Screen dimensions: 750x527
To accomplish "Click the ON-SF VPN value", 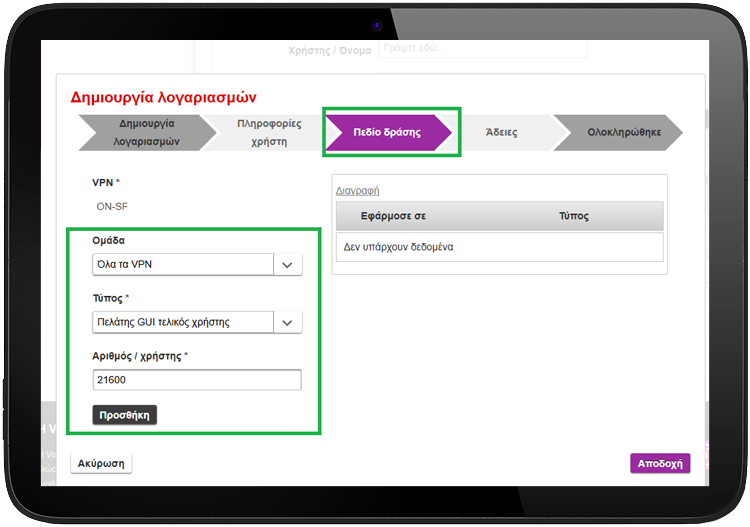I will coord(112,207).
